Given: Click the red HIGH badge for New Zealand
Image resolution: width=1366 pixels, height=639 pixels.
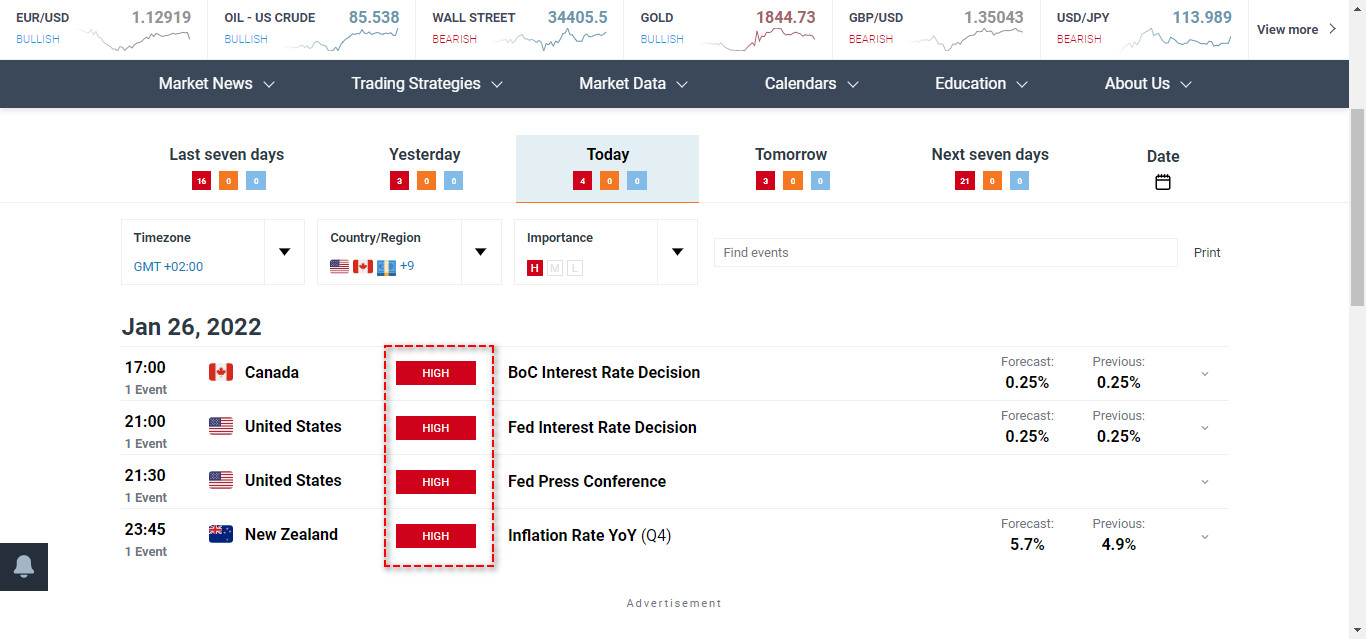Looking at the screenshot, I should [436, 536].
